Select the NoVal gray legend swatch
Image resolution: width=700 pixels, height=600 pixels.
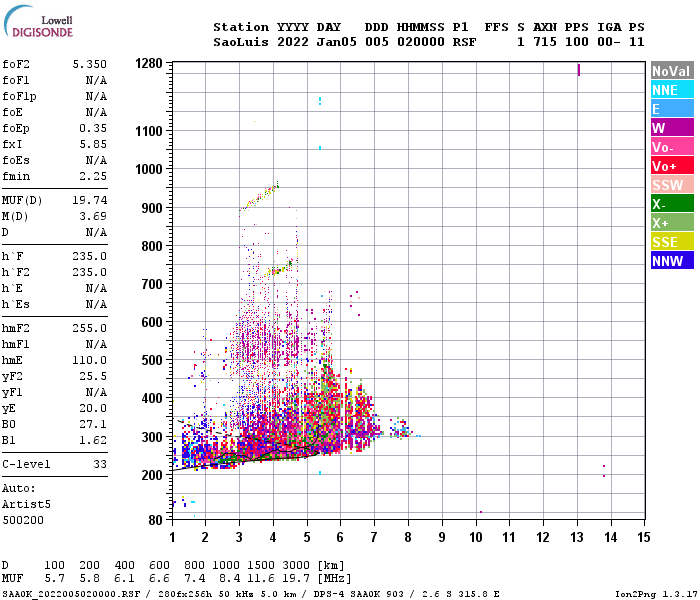pos(672,71)
